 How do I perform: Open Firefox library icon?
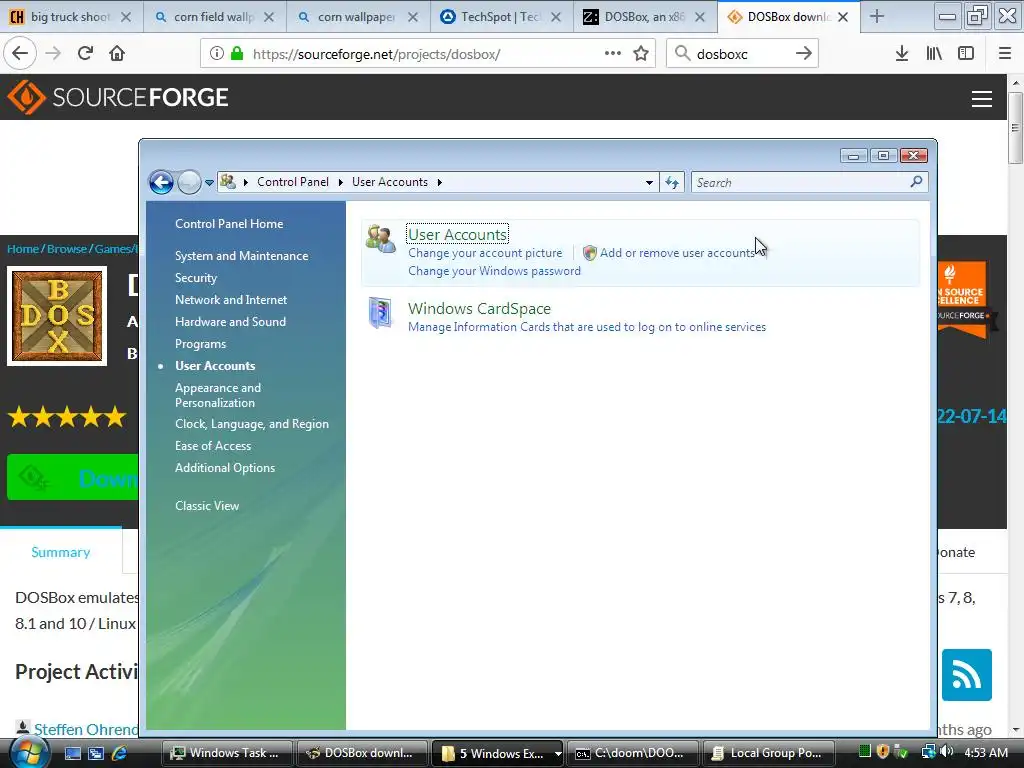coord(934,53)
